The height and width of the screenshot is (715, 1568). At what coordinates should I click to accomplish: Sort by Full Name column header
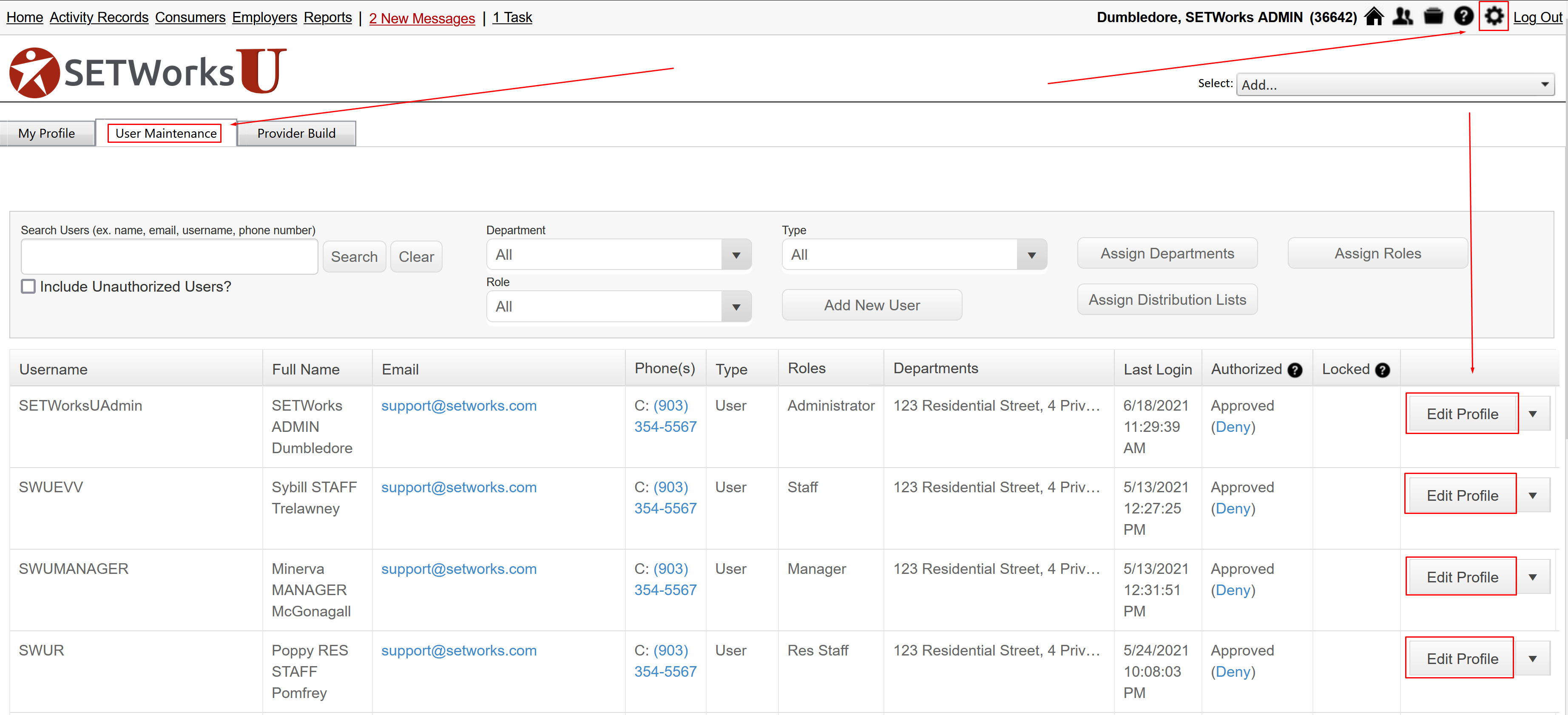[x=306, y=370]
